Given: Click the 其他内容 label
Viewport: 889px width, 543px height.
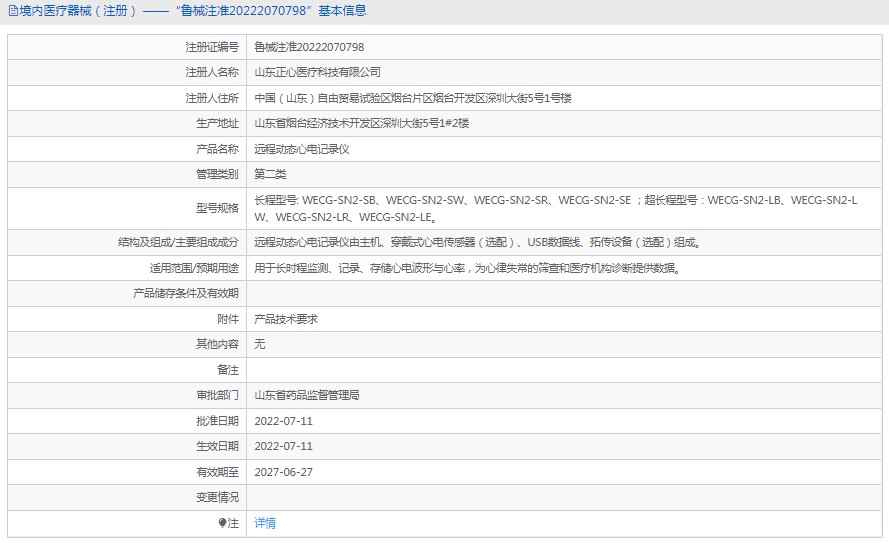Looking at the screenshot, I should coord(218,344).
